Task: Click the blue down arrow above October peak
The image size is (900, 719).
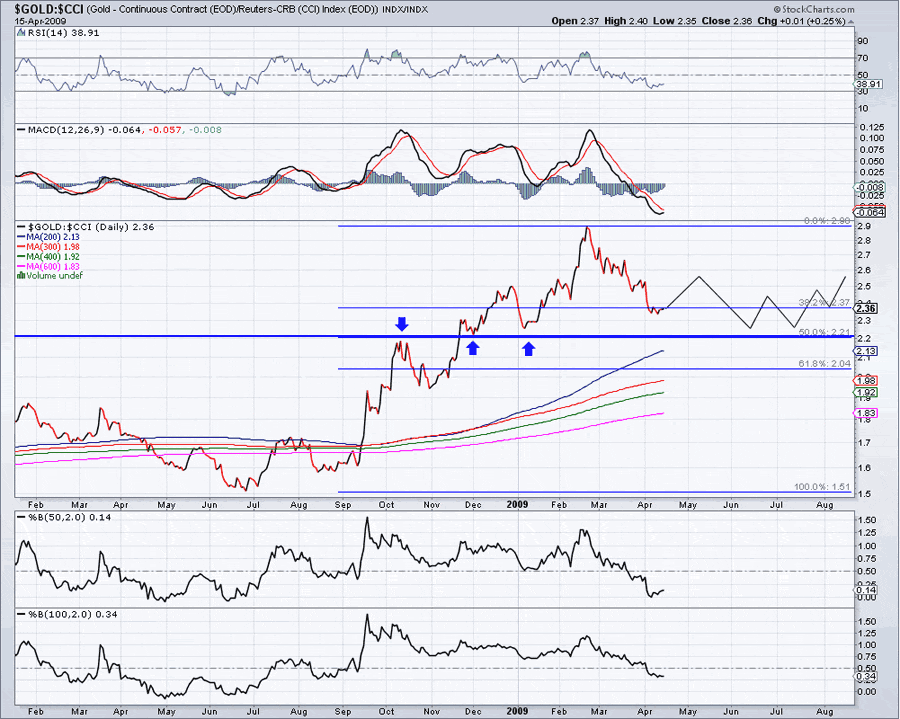Action: 401,323
